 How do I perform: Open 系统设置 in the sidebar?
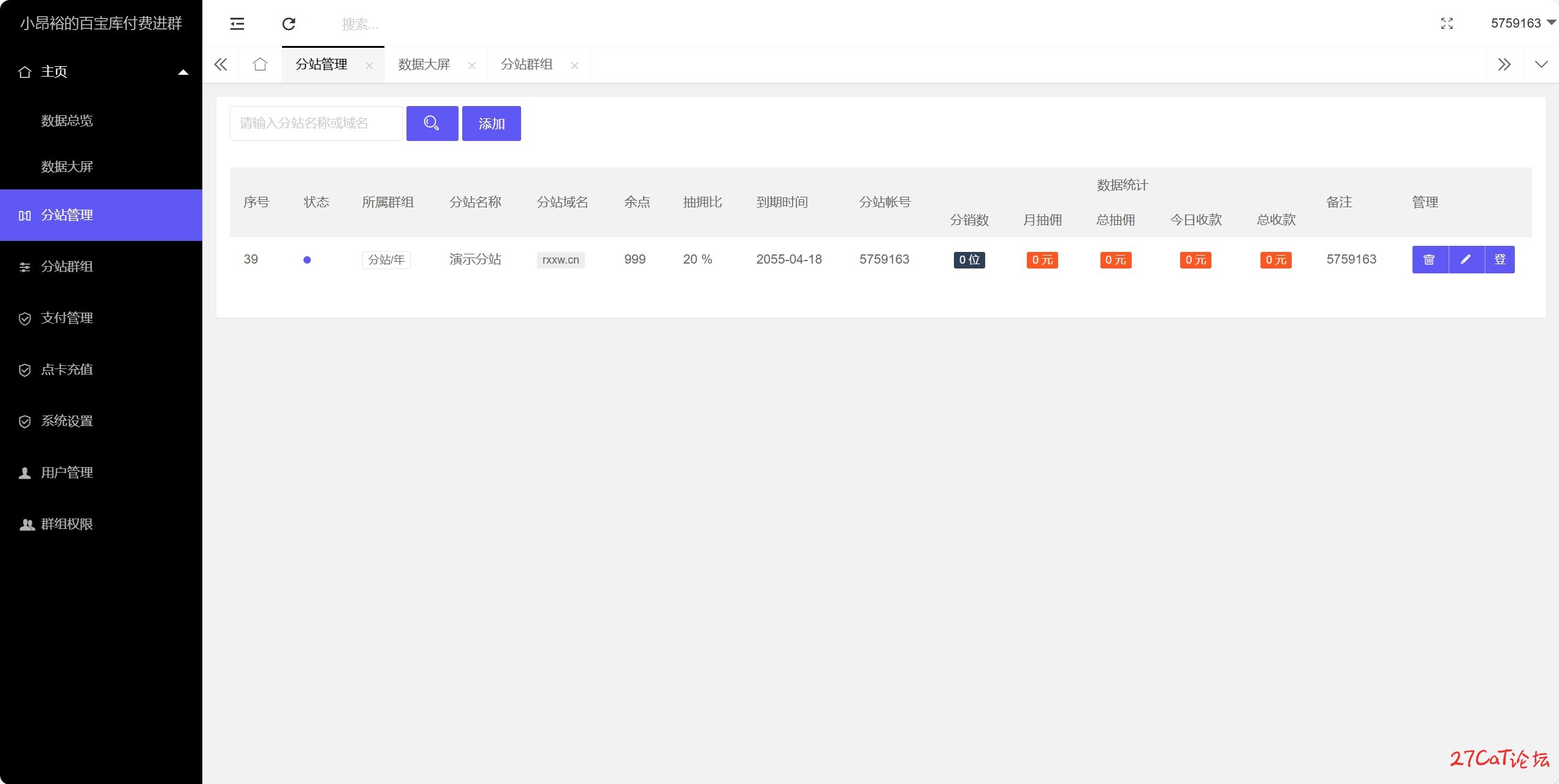101,421
